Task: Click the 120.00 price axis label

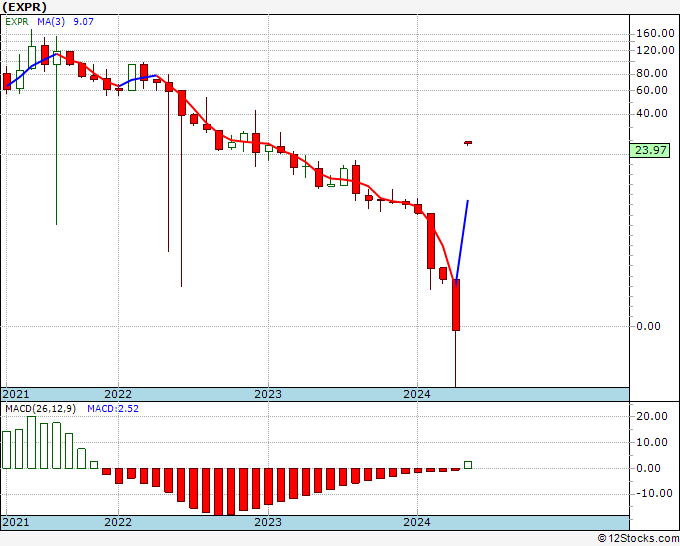Action: point(655,50)
